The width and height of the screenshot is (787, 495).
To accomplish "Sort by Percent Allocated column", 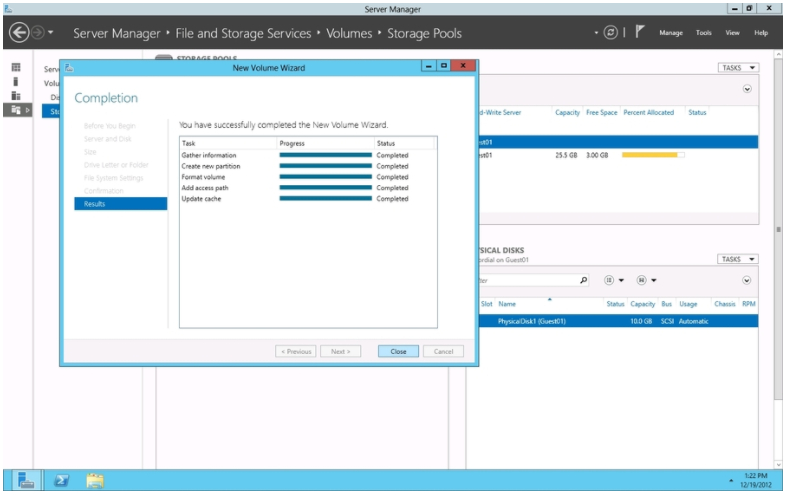I will click(648, 112).
